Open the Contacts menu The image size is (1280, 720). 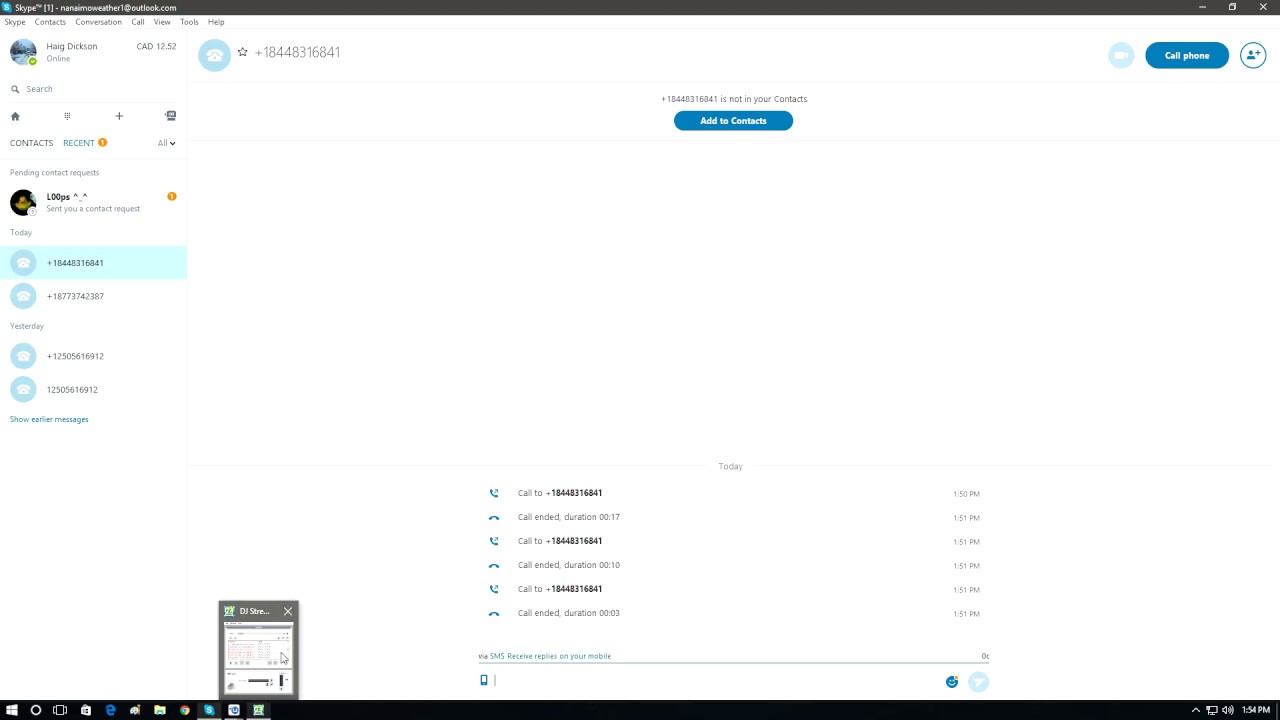pos(50,22)
